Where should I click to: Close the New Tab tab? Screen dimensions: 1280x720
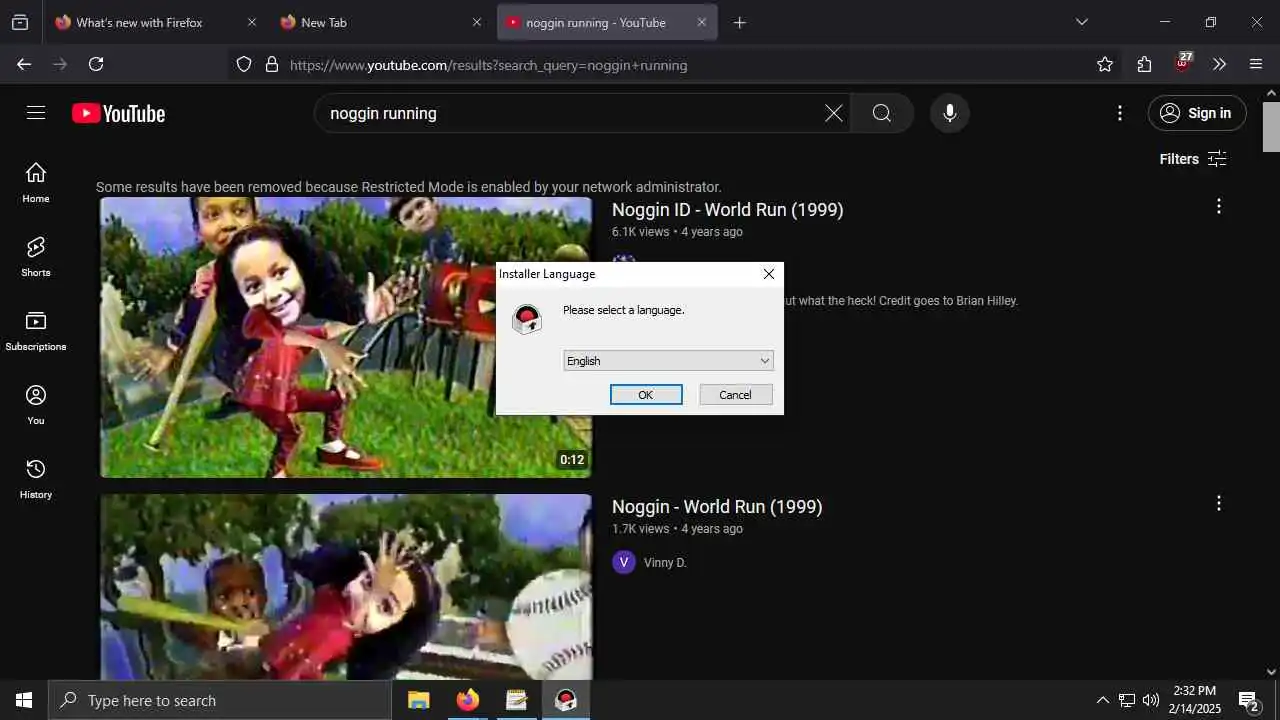(476, 22)
